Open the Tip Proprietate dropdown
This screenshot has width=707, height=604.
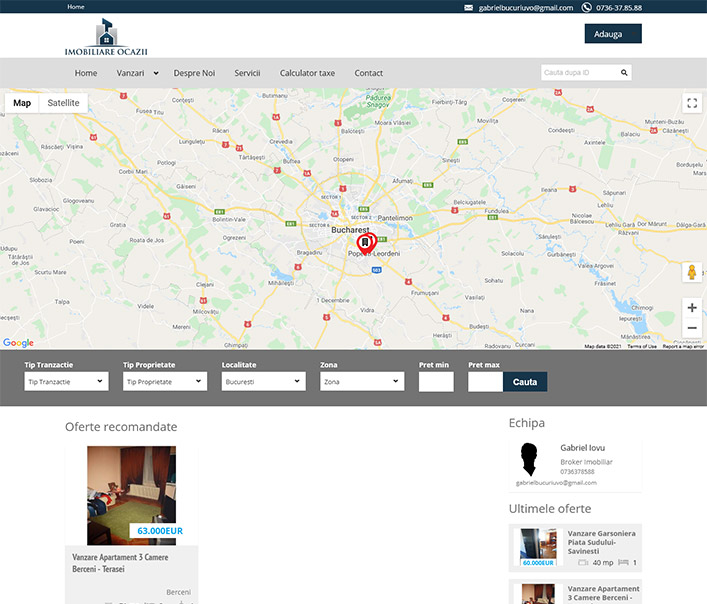tap(165, 381)
